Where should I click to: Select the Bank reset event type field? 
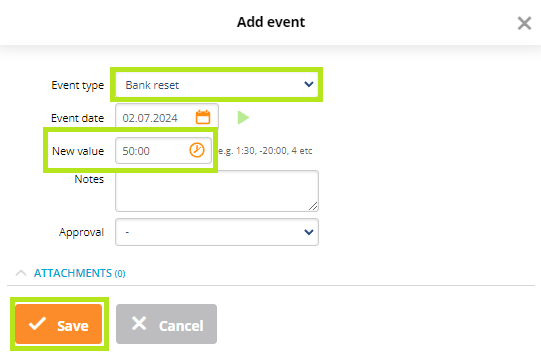coord(217,85)
